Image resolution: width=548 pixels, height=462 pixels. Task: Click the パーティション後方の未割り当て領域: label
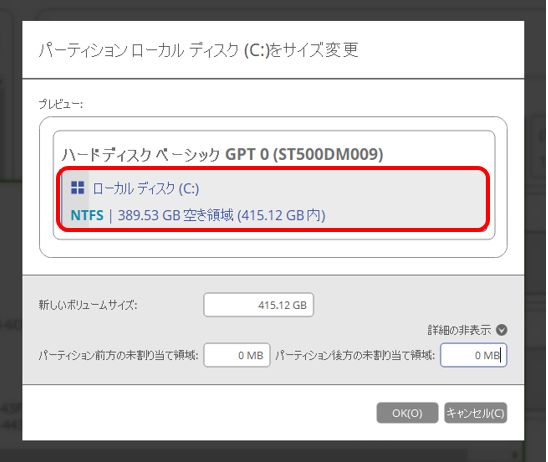tap(355, 355)
